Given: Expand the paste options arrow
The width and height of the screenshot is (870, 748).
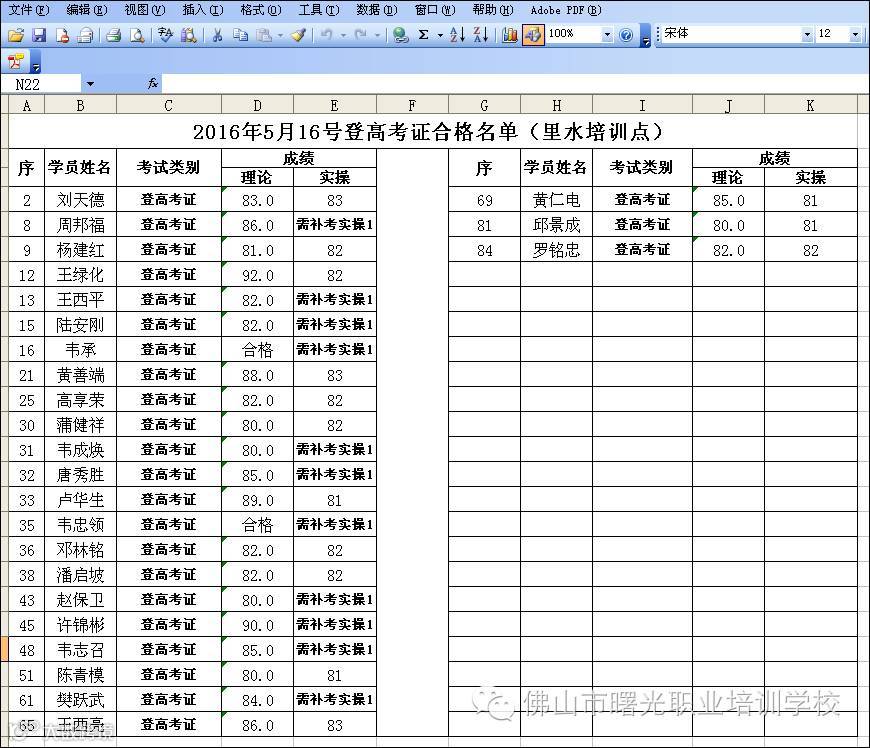Looking at the screenshot, I should tap(280, 35).
